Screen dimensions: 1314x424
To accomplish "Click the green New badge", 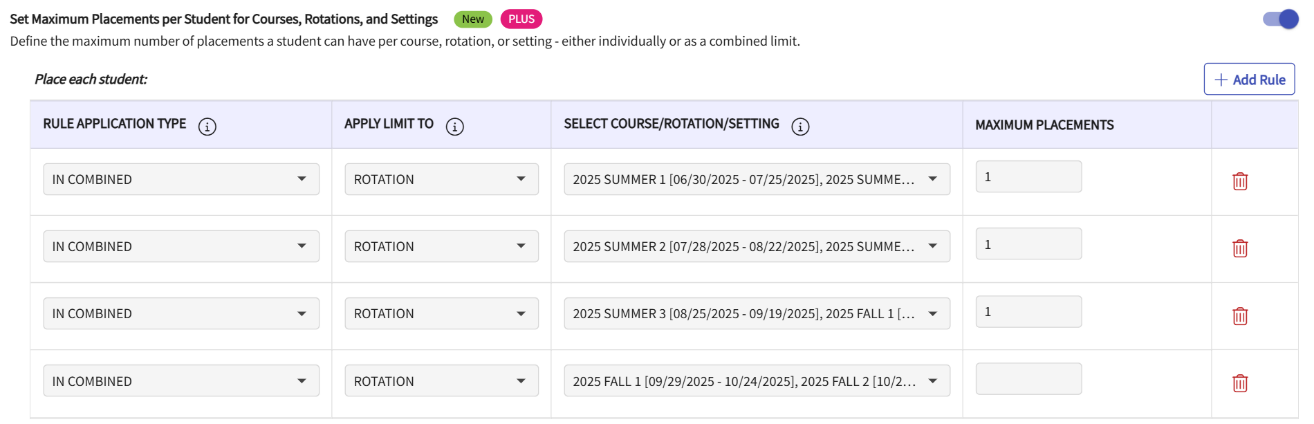I will click(x=472, y=19).
